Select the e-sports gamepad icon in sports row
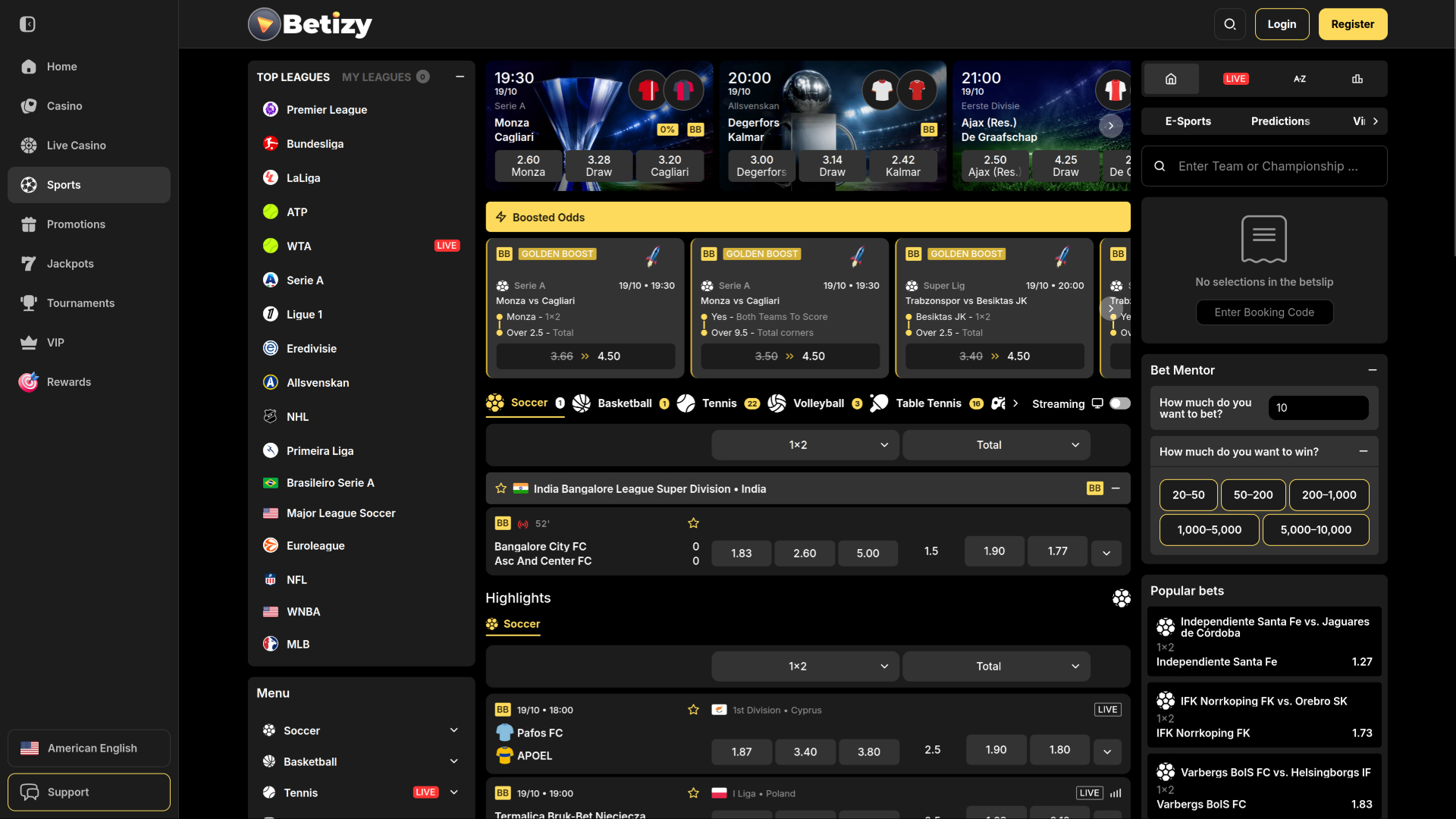 999,403
